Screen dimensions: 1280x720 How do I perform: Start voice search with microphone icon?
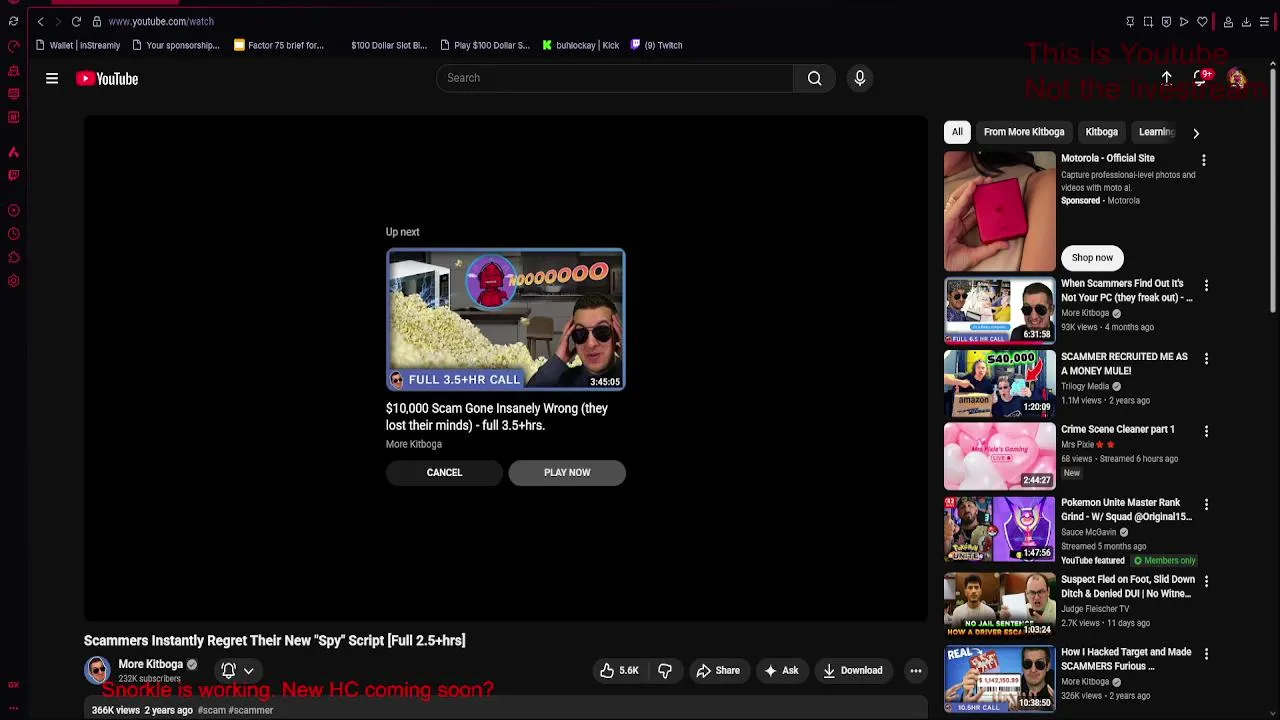click(860, 78)
